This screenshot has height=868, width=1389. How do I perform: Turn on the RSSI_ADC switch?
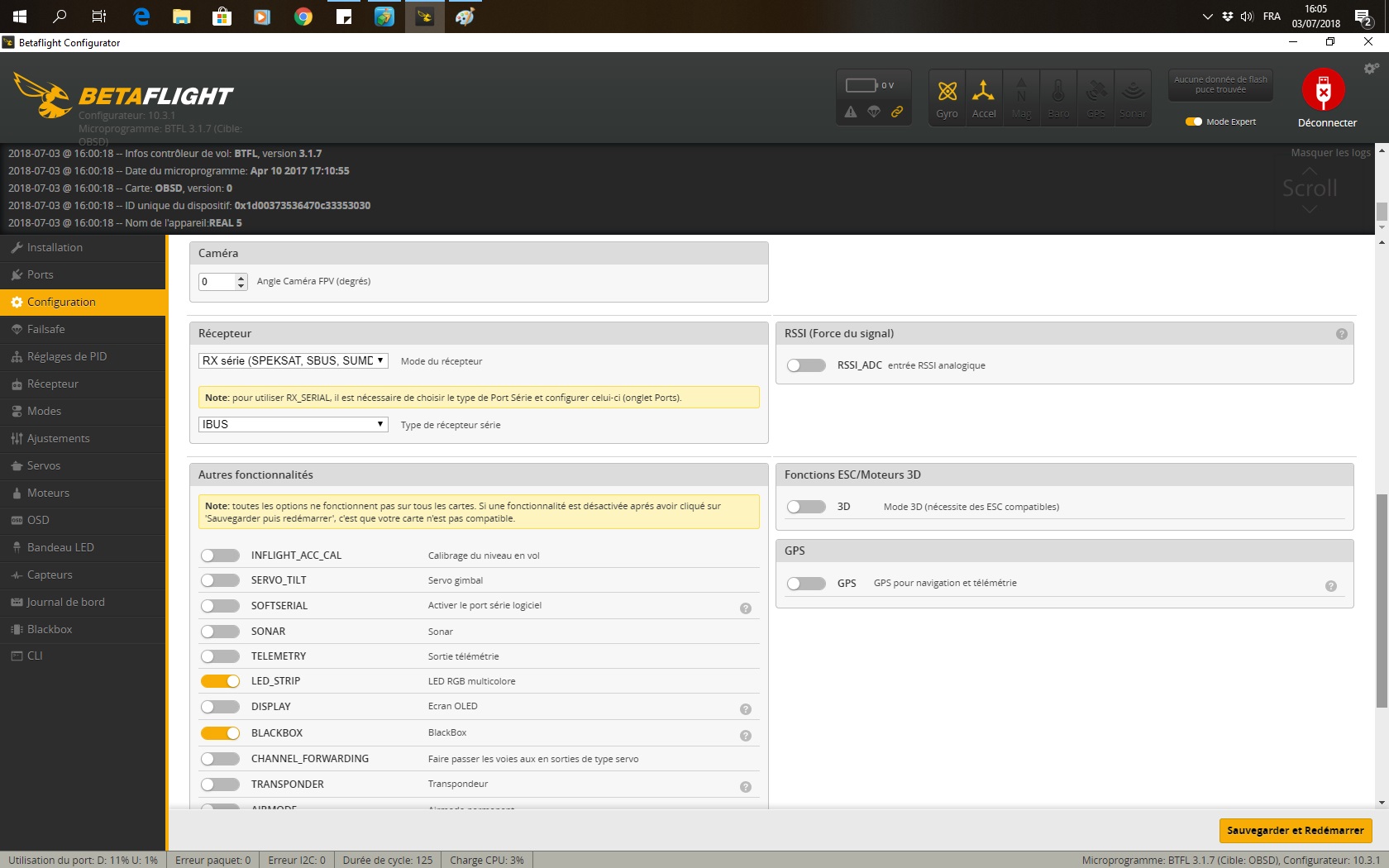coord(806,365)
